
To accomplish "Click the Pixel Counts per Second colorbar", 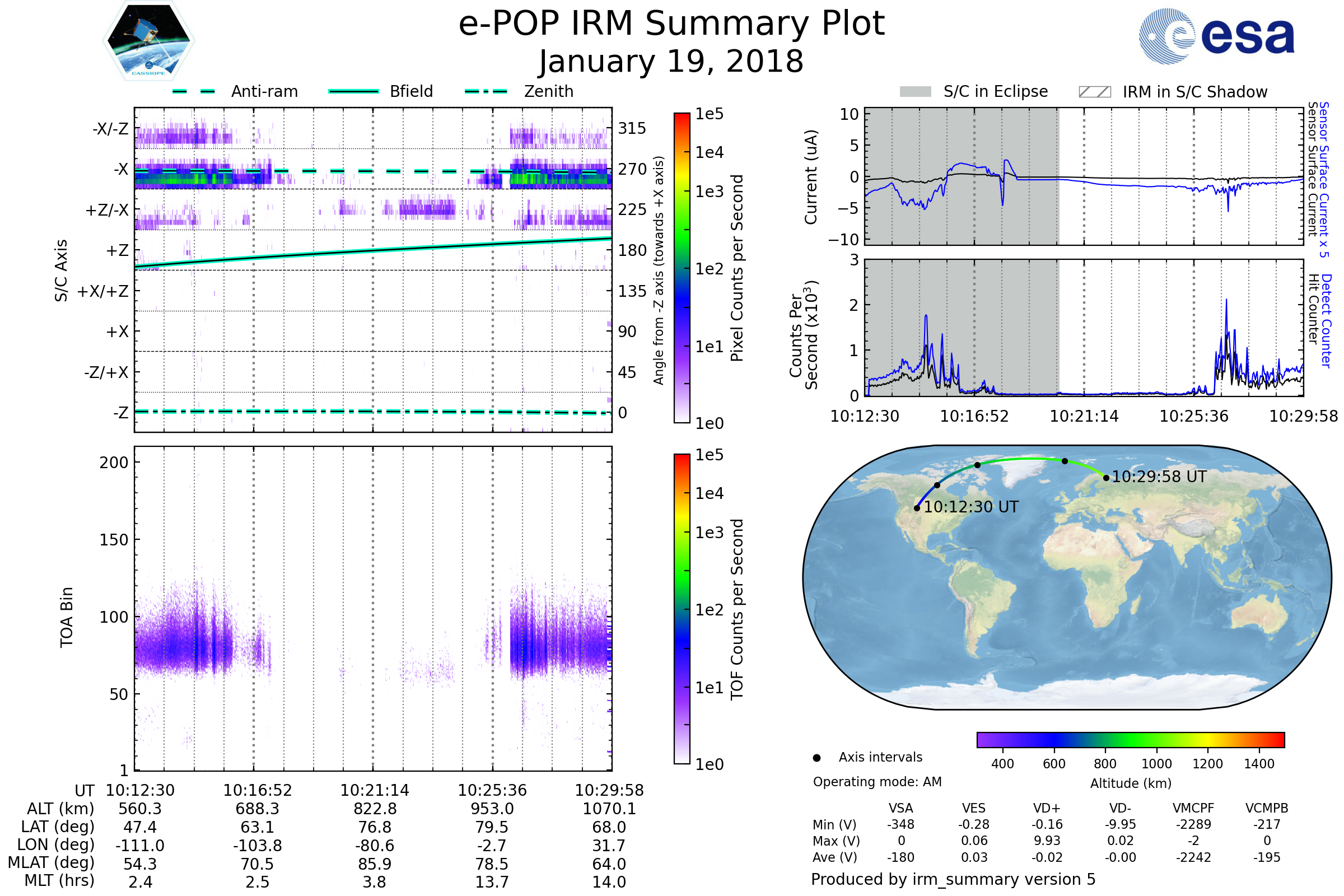I will [x=682, y=268].
